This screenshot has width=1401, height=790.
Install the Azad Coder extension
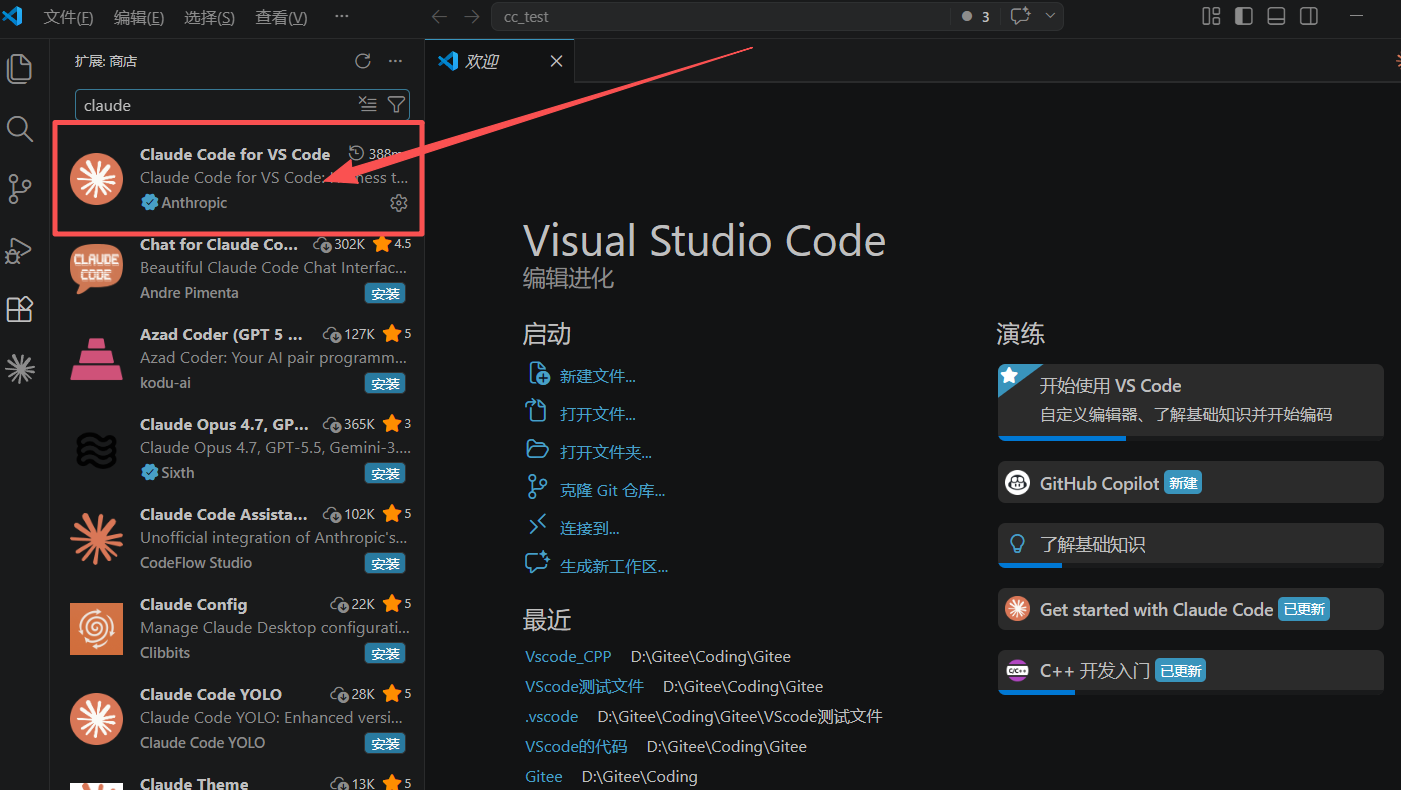385,383
